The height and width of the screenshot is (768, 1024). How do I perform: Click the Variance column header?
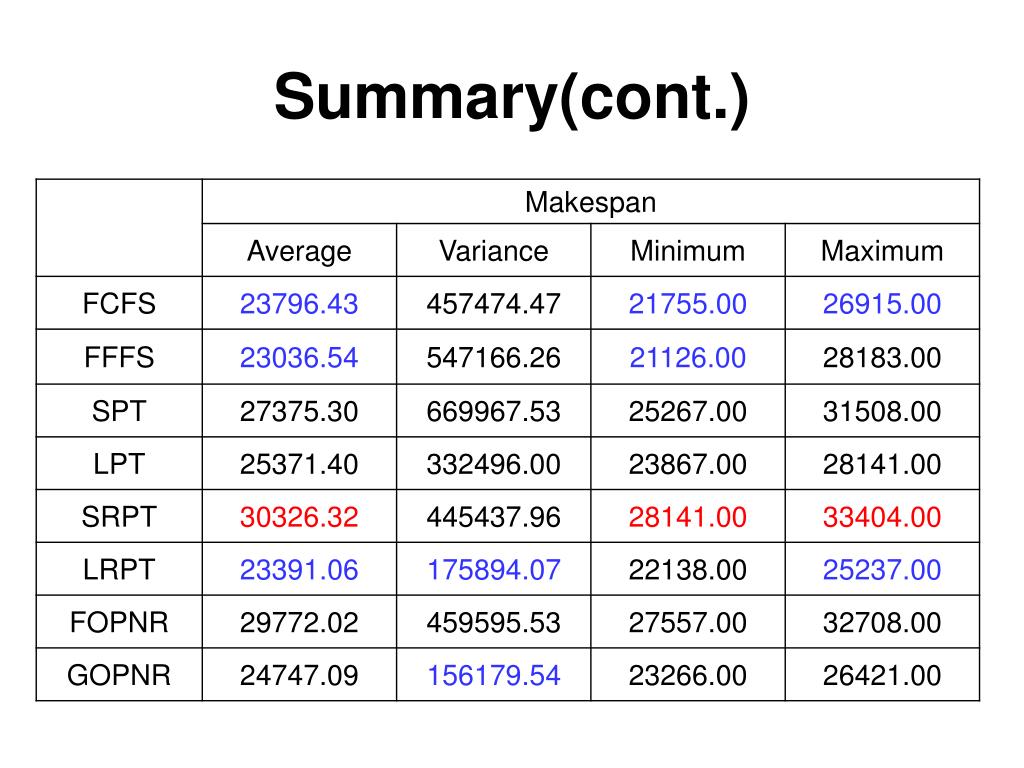coord(494,251)
